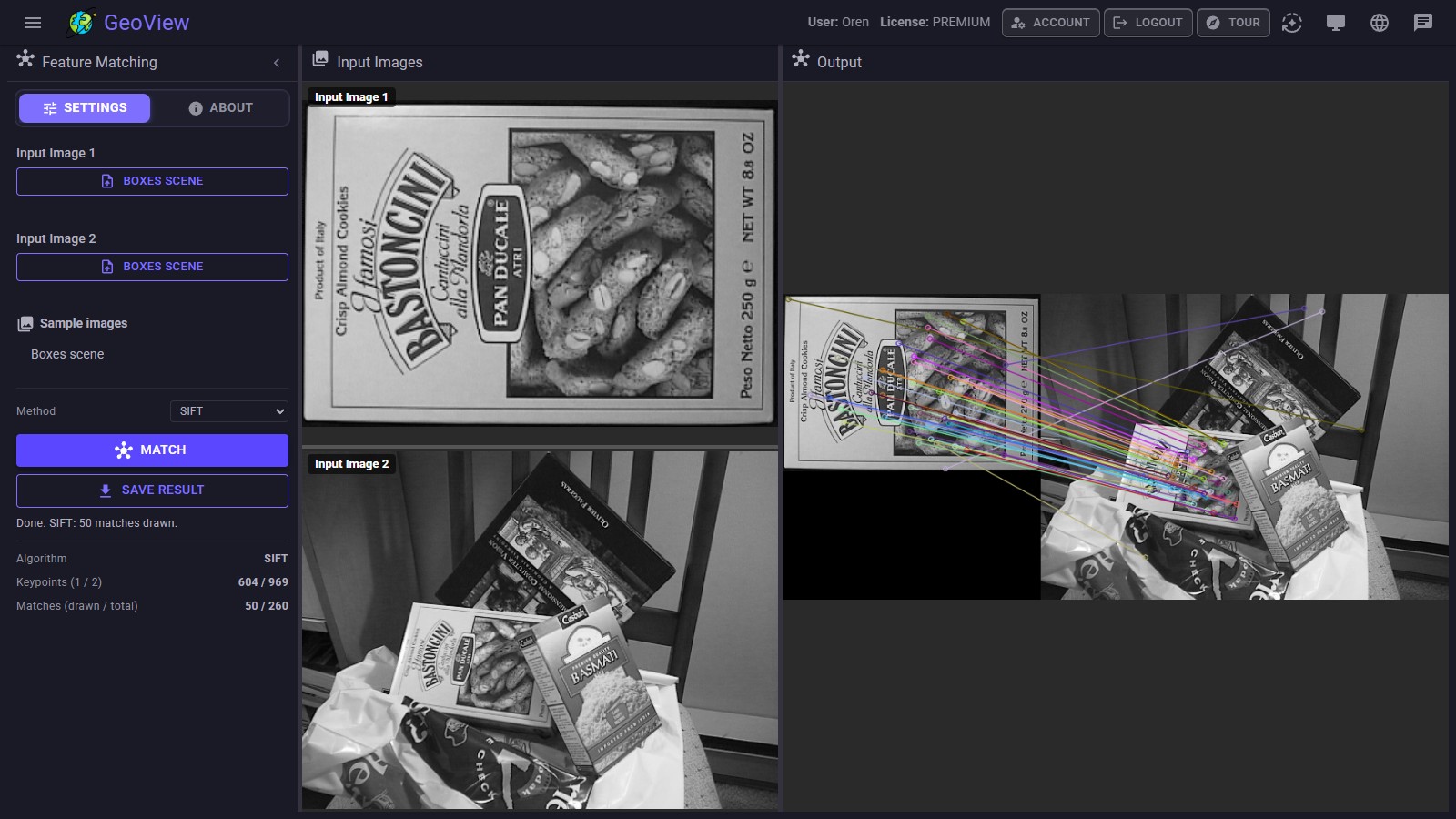Click 'User: Oren' text in header
This screenshot has width=1456, height=819.
[838, 23]
